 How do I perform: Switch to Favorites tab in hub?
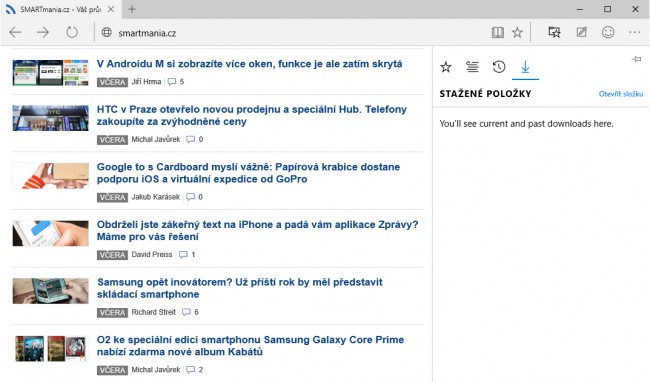(446, 67)
